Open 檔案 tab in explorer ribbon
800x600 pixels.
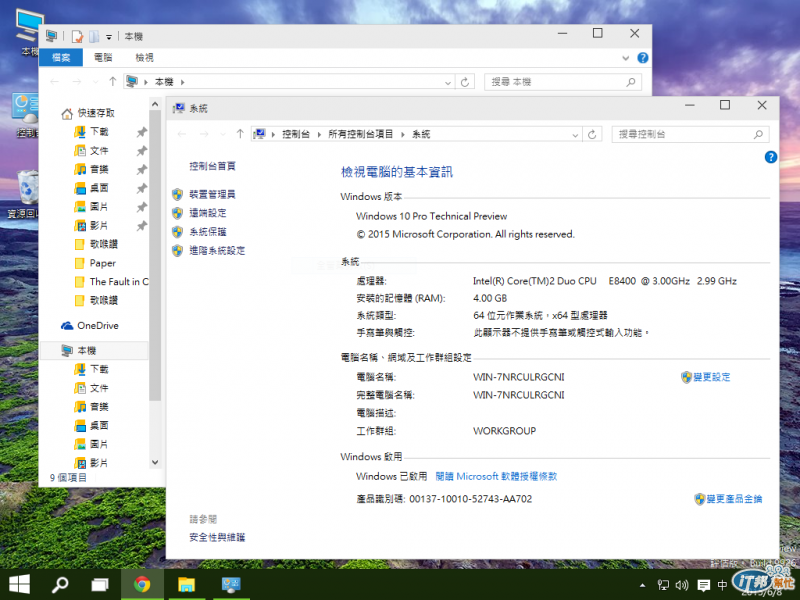click(x=61, y=58)
